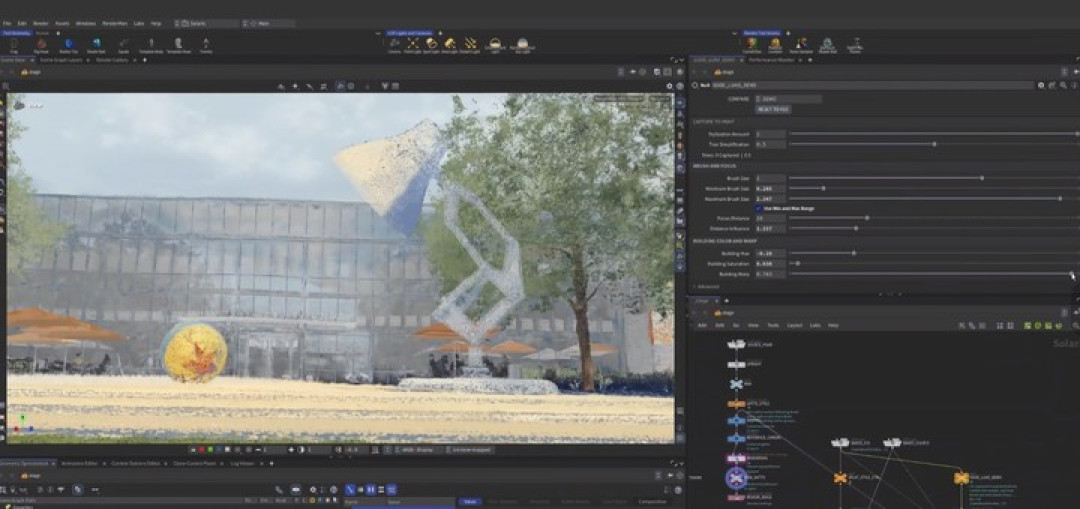The image size is (1080, 509).
Task: Uncheck Use Min and Max Range checkbox
Action: click(x=759, y=208)
